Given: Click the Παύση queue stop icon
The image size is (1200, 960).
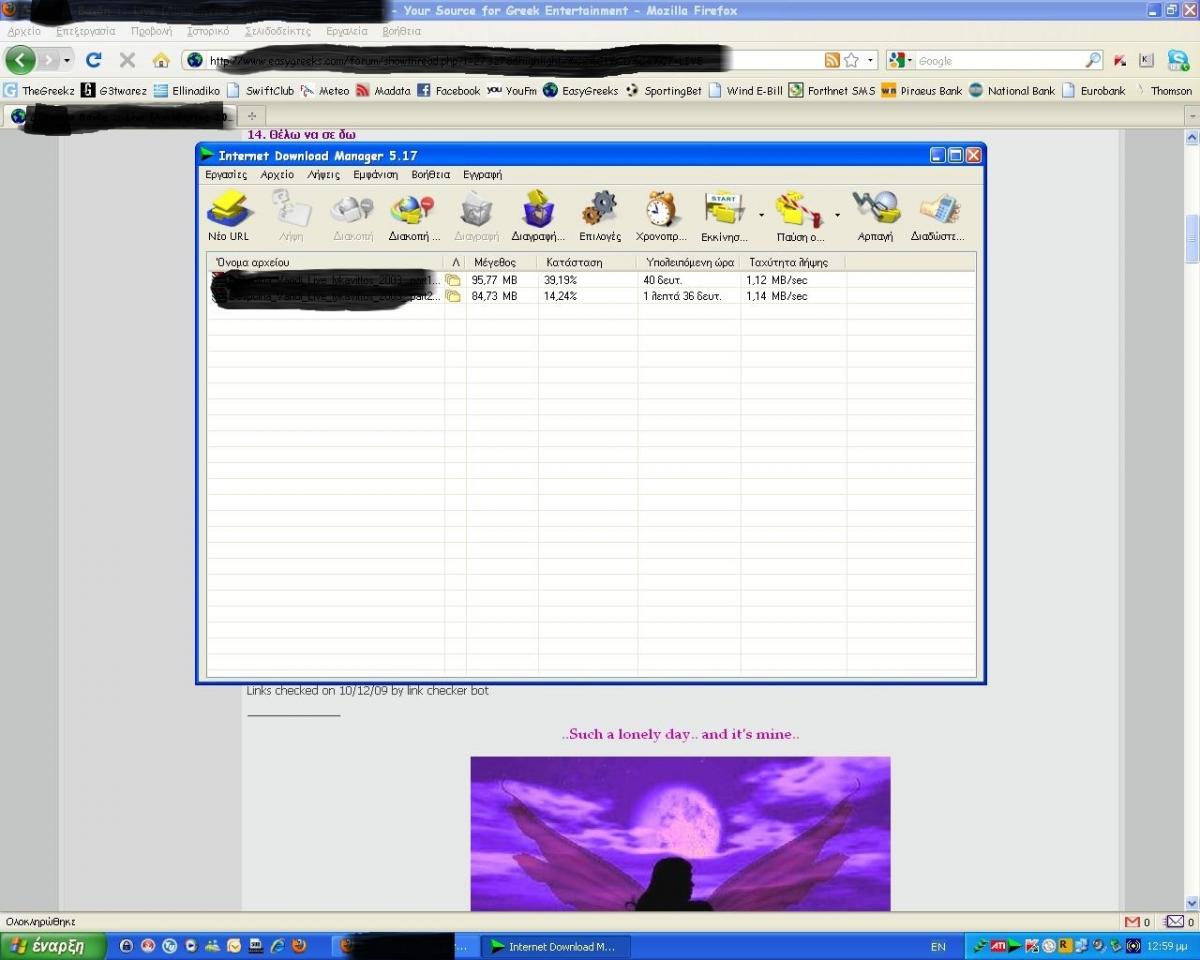Looking at the screenshot, I should pyautogui.click(x=800, y=216).
